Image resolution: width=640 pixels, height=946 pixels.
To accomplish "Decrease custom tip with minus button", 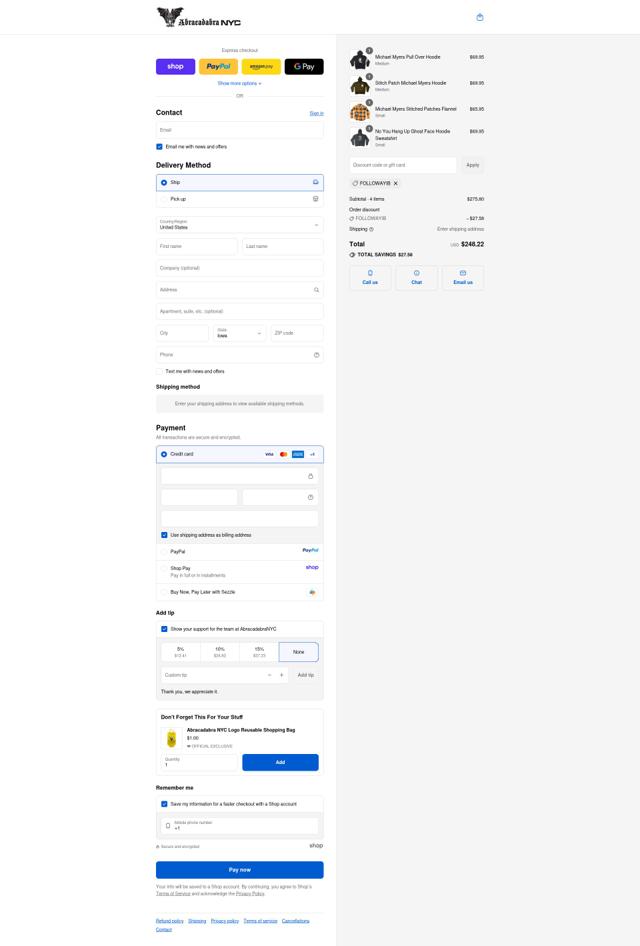I will [x=270, y=675].
